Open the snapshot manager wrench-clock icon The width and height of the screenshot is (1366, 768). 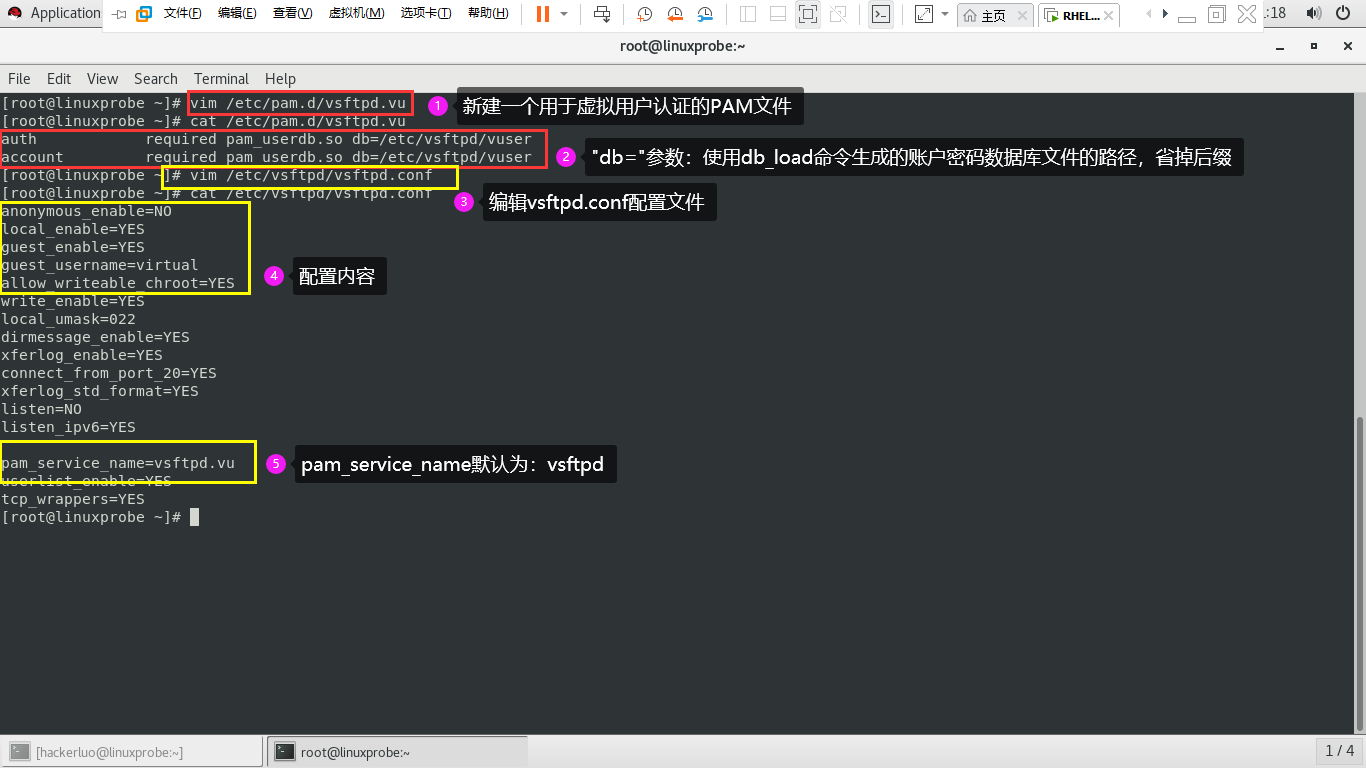tap(705, 14)
